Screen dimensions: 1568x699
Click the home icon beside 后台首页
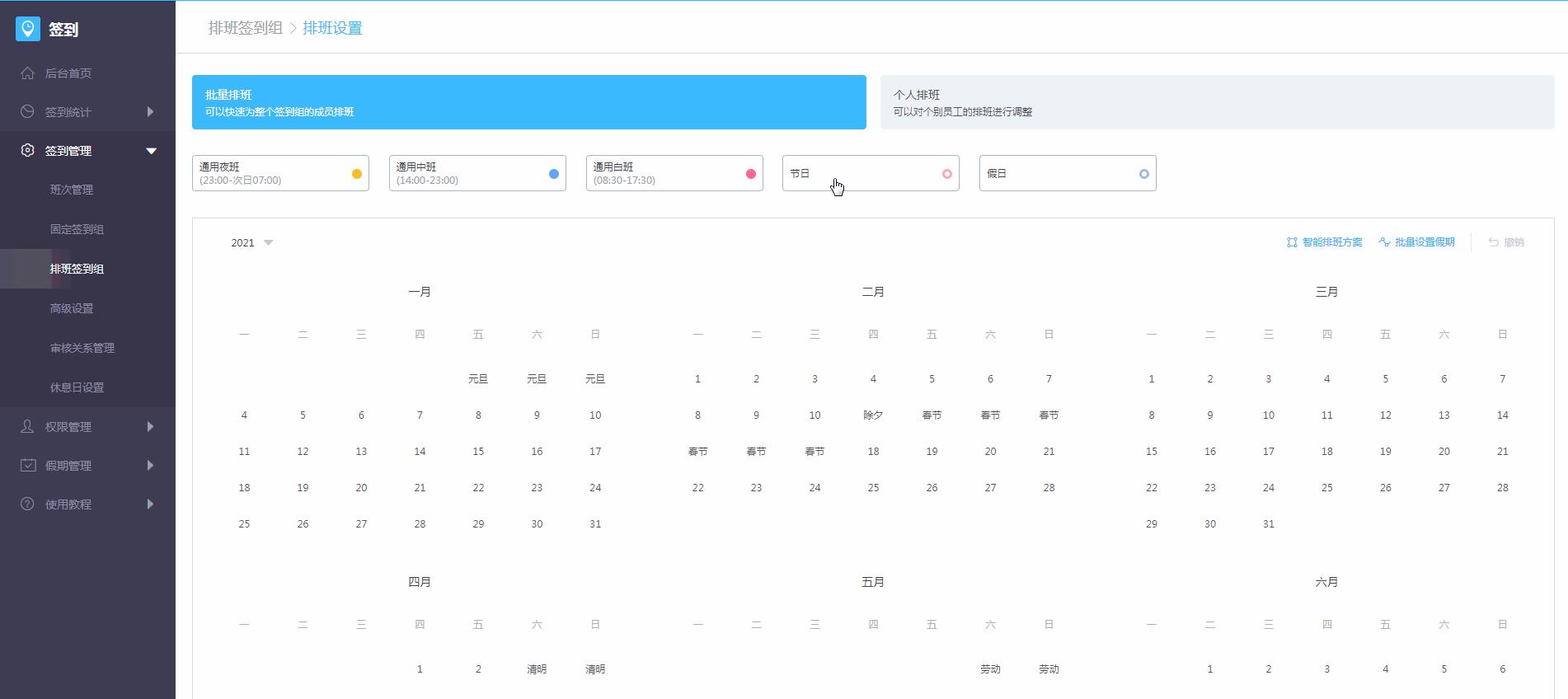(27, 73)
